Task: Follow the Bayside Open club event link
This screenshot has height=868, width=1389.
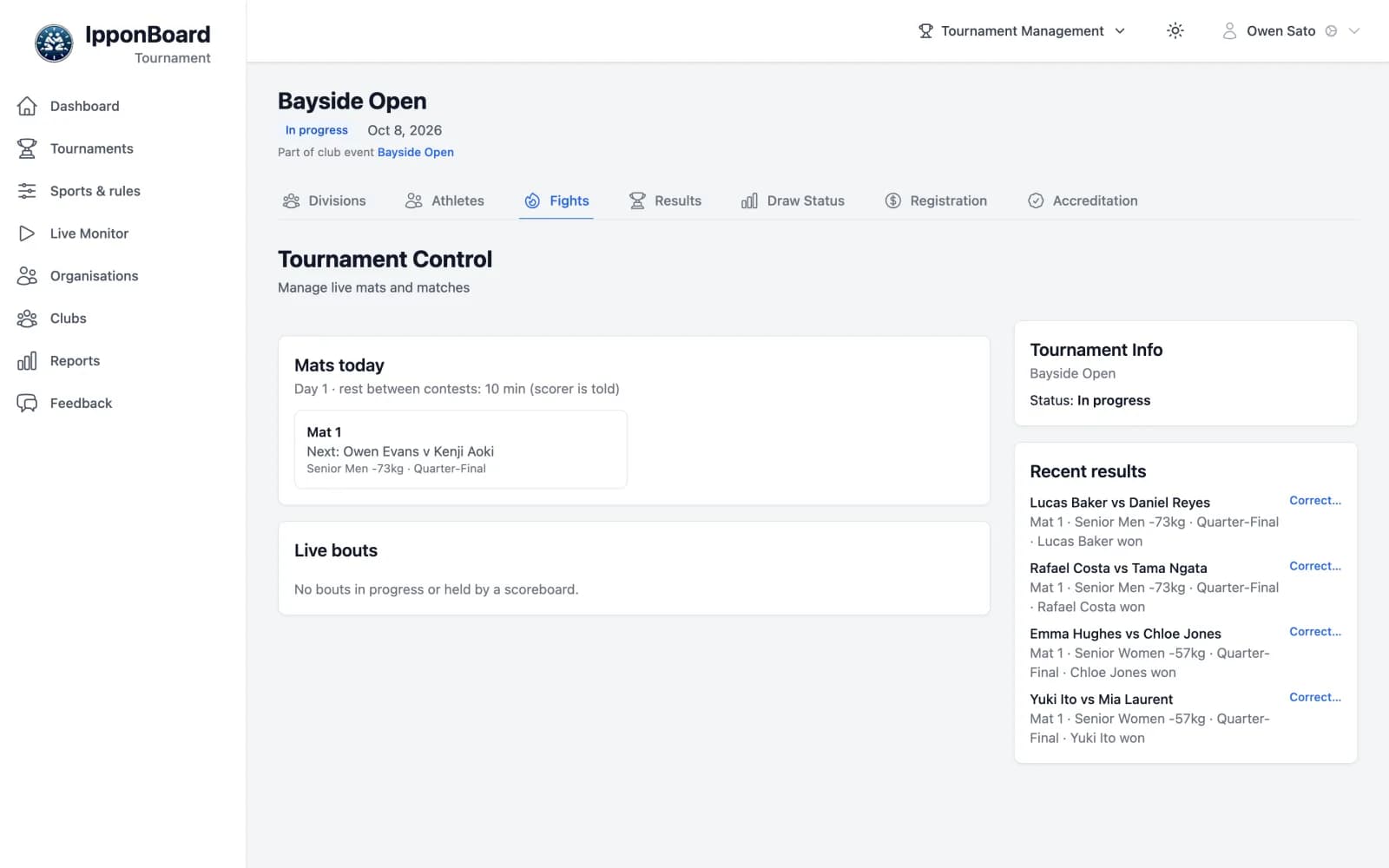Action: 415,152
